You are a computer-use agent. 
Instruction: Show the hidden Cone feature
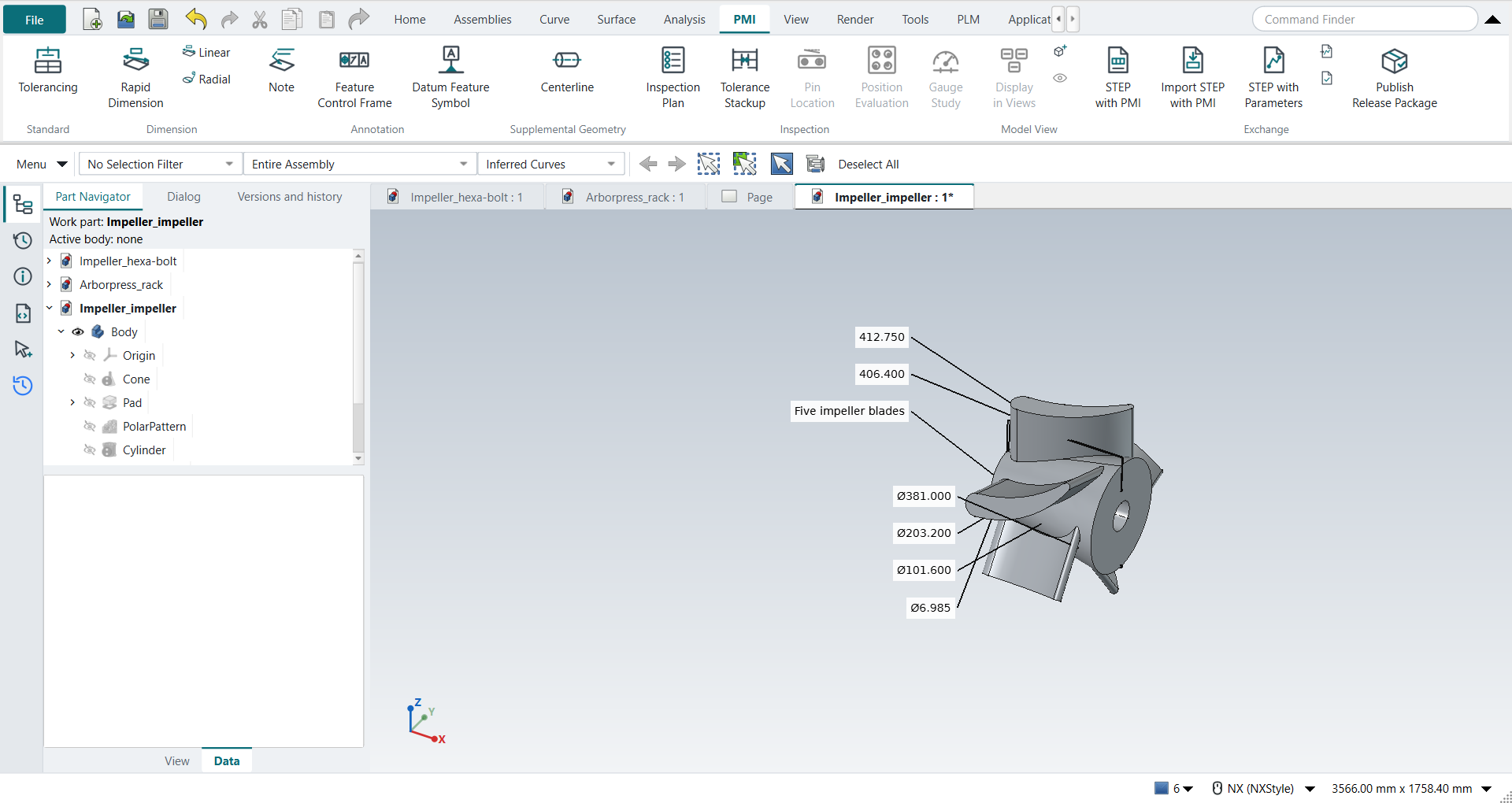[90, 379]
